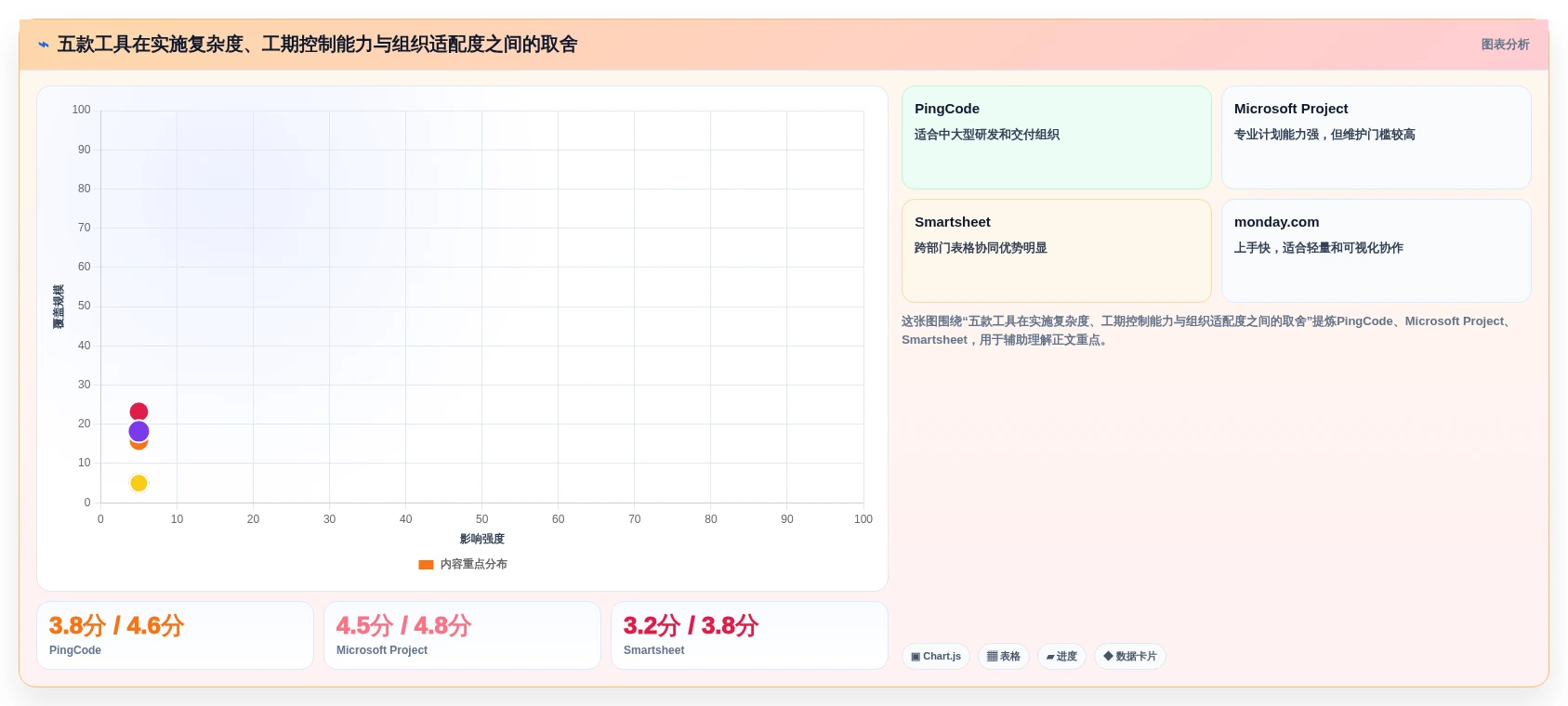Click 专业计划能力强，但维护门槛较高 text
Screen dimensions: 1568x706
[x=1324, y=135]
